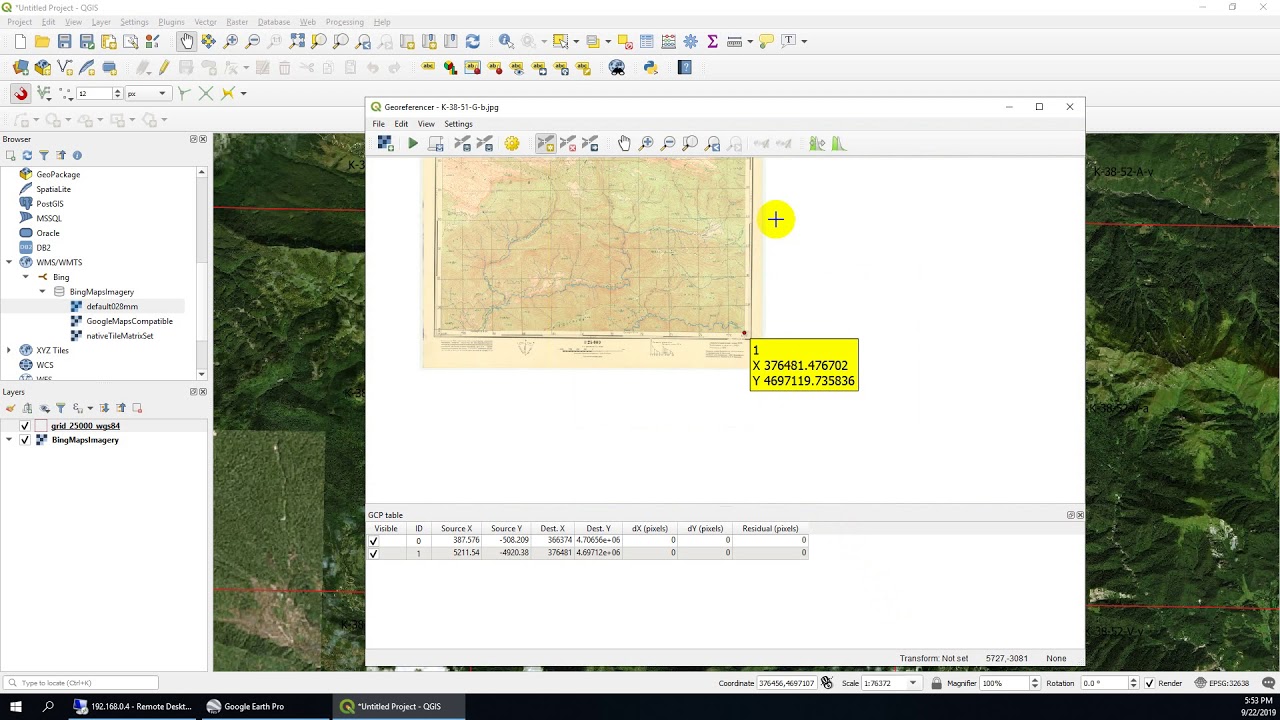Create a New Project in QGIS toolbar
This screenshot has width=1280, height=720.
pos(20,41)
